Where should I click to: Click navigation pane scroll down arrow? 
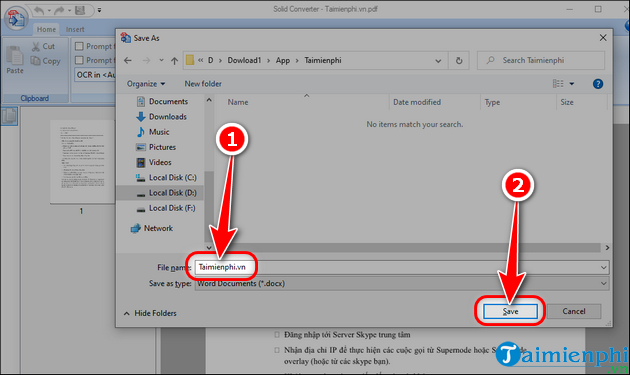tap(209, 247)
